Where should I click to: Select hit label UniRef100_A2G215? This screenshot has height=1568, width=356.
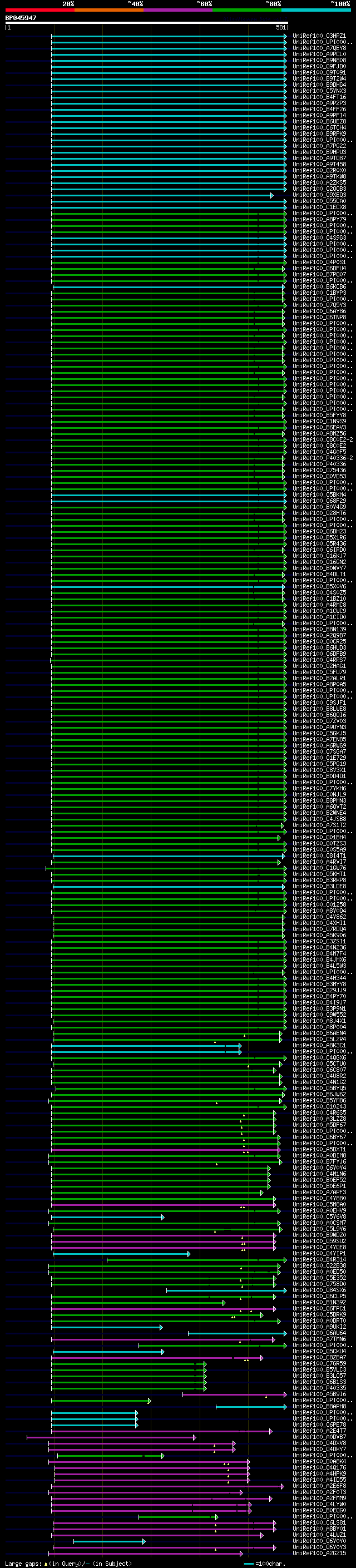[x=319, y=1553]
